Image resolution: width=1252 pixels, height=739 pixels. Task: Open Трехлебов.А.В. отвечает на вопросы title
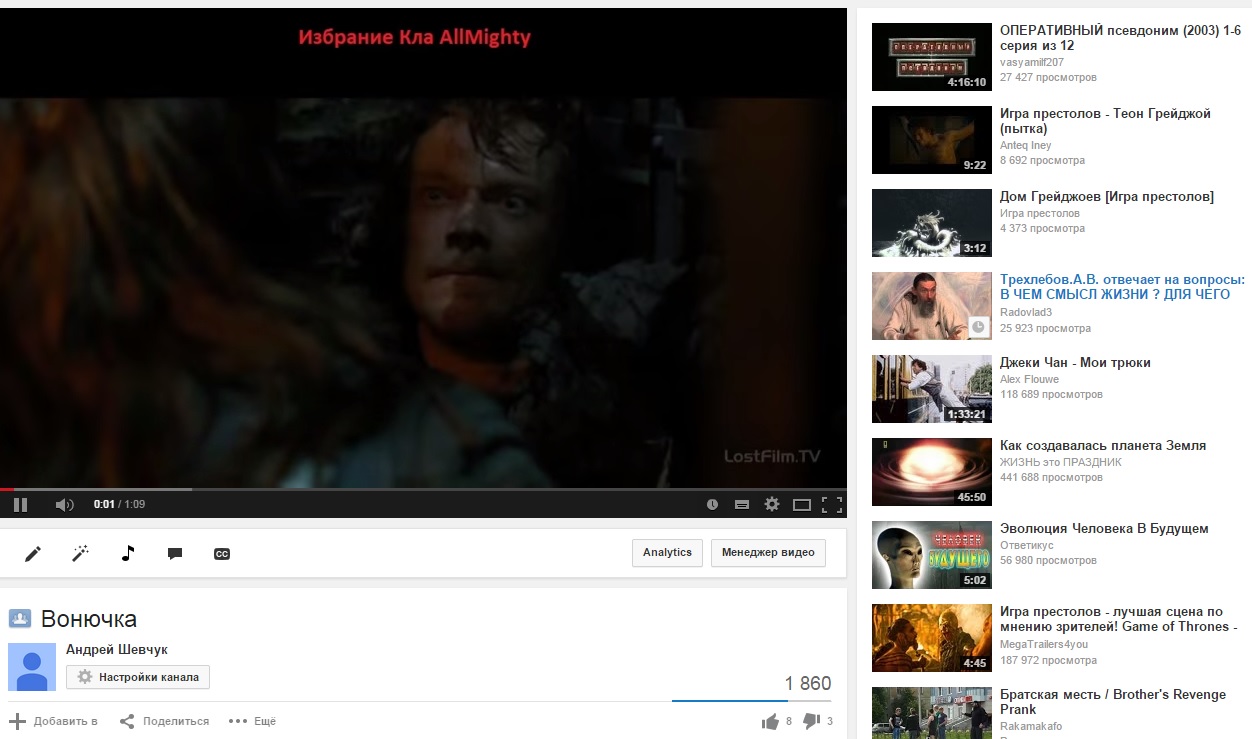click(1122, 287)
